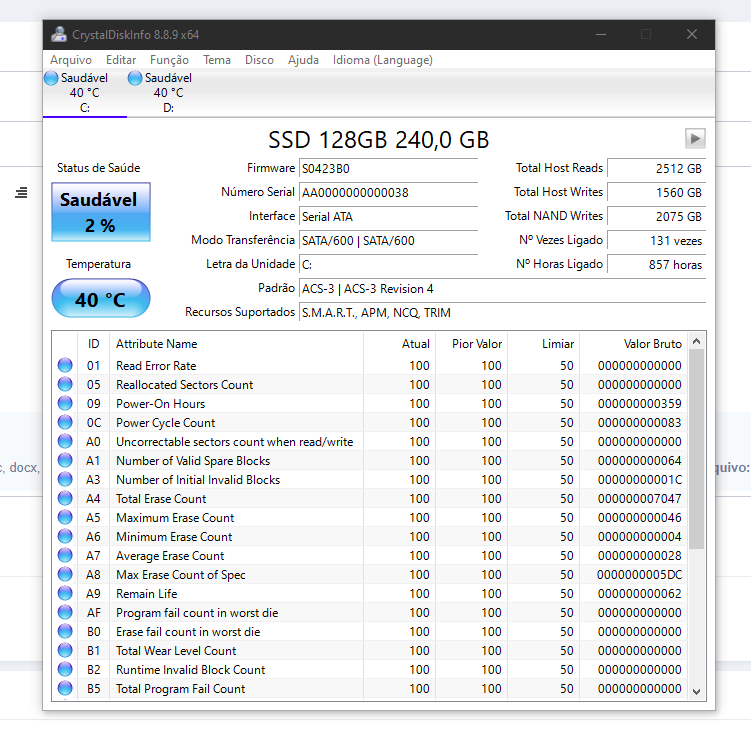The image size is (751, 743).
Task: Click the attribute list scrollbar thumb
Action: (x=696, y=449)
